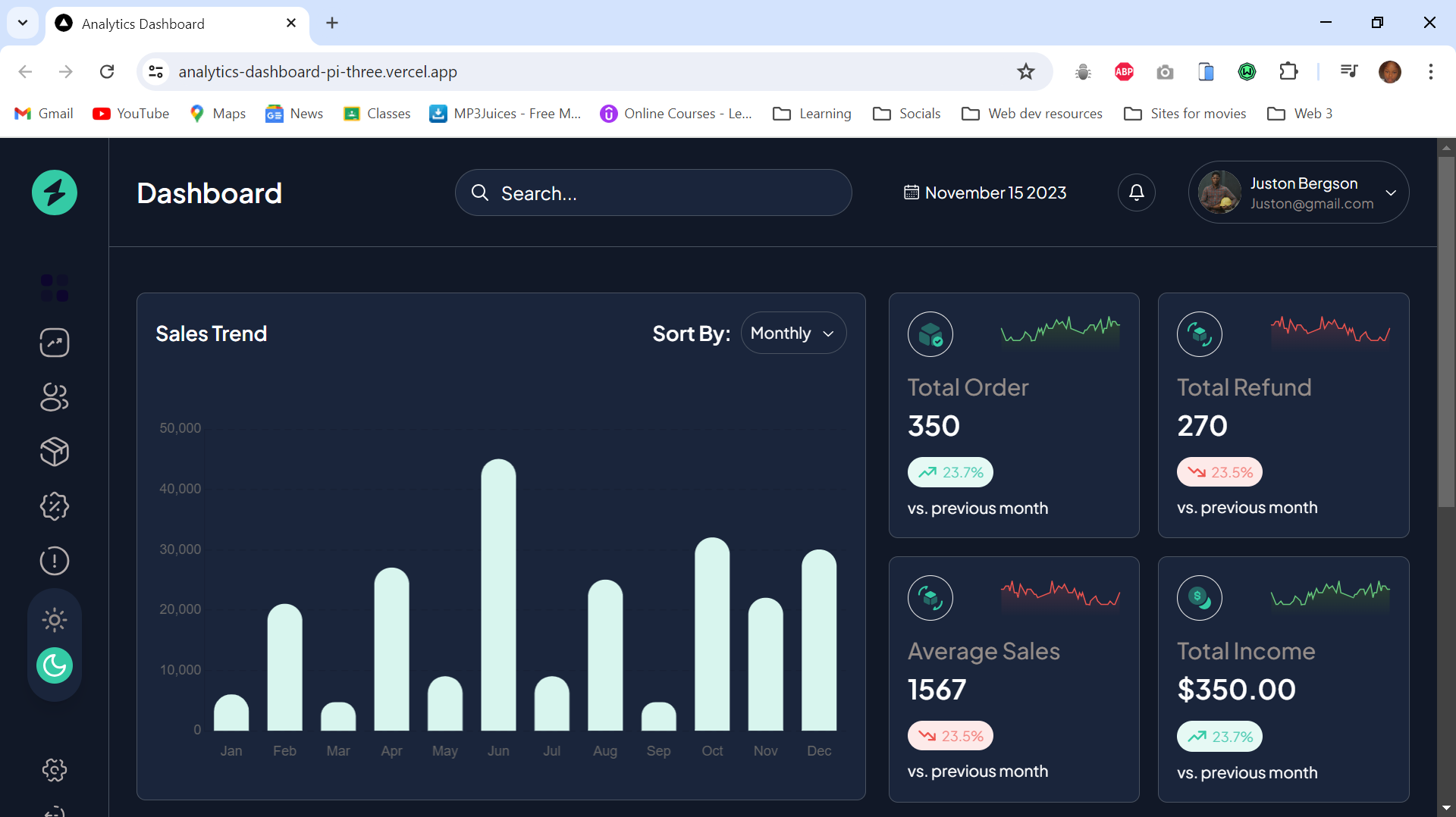Viewport: 1456px width, 817px height.
Task: Click the November 15 2023 date text
Action: pos(996,193)
